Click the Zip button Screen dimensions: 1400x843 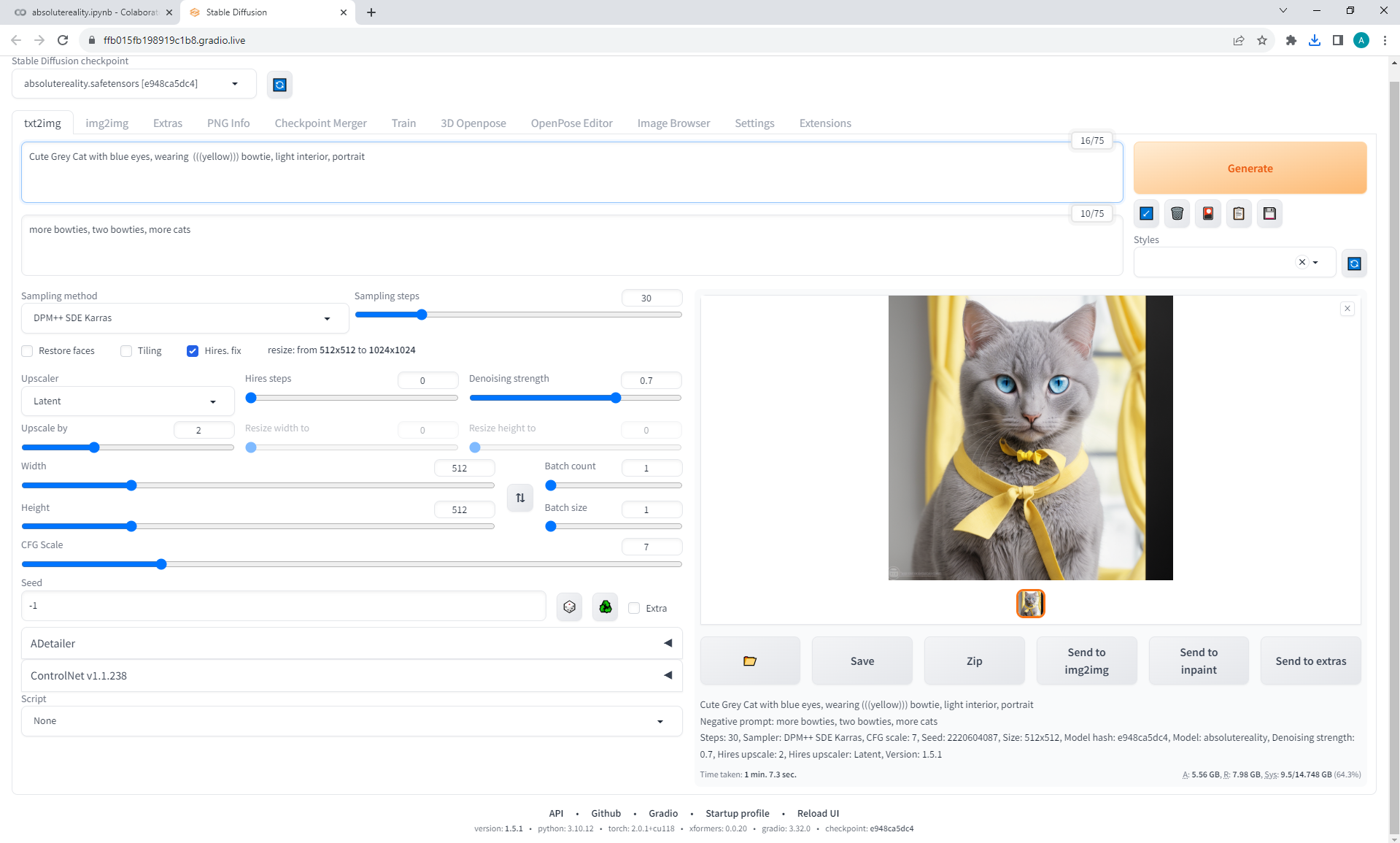click(x=974, y=661)
